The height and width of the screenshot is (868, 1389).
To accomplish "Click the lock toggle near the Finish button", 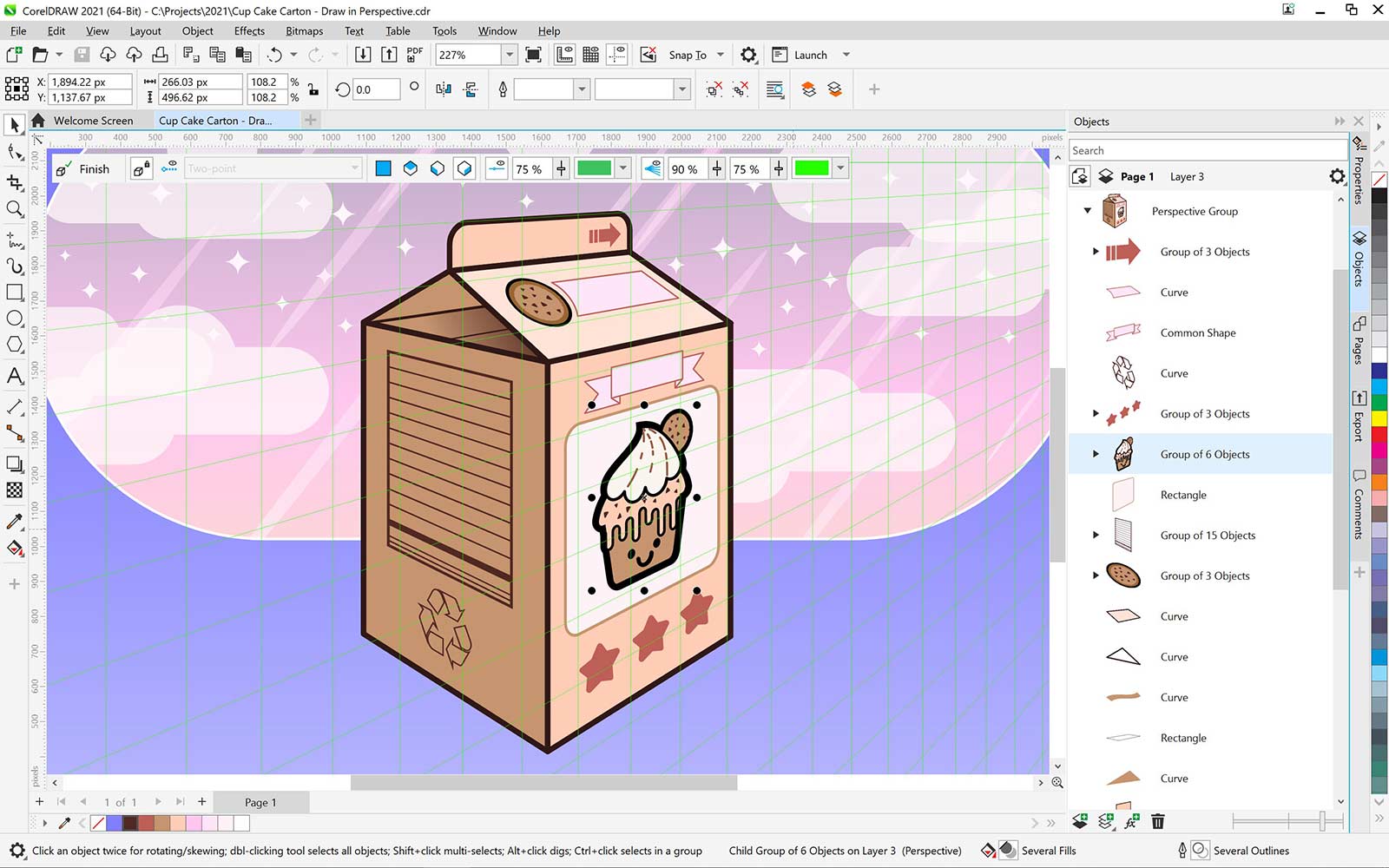I will click(140, 168).
